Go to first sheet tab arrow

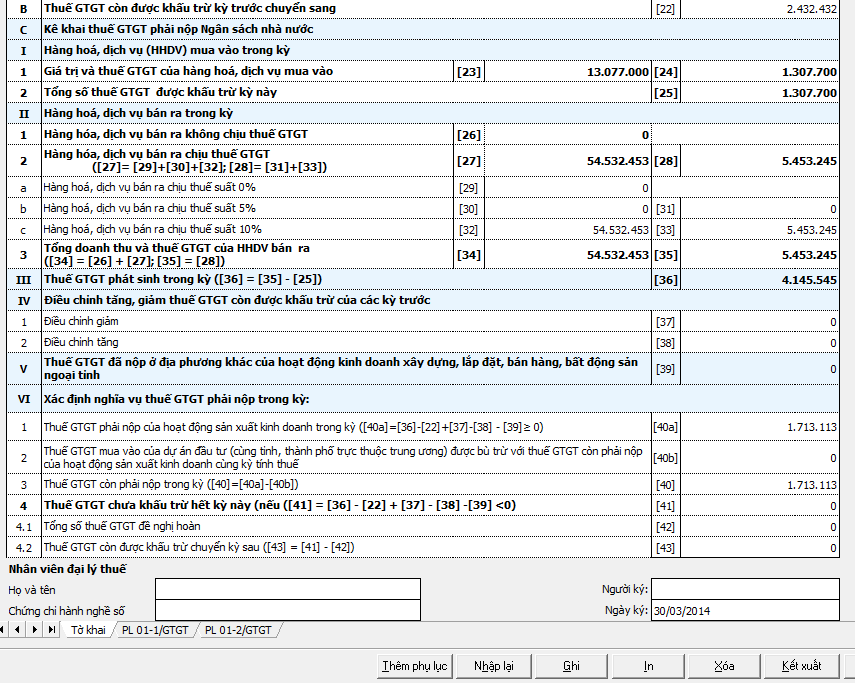(x=3, y=630)
